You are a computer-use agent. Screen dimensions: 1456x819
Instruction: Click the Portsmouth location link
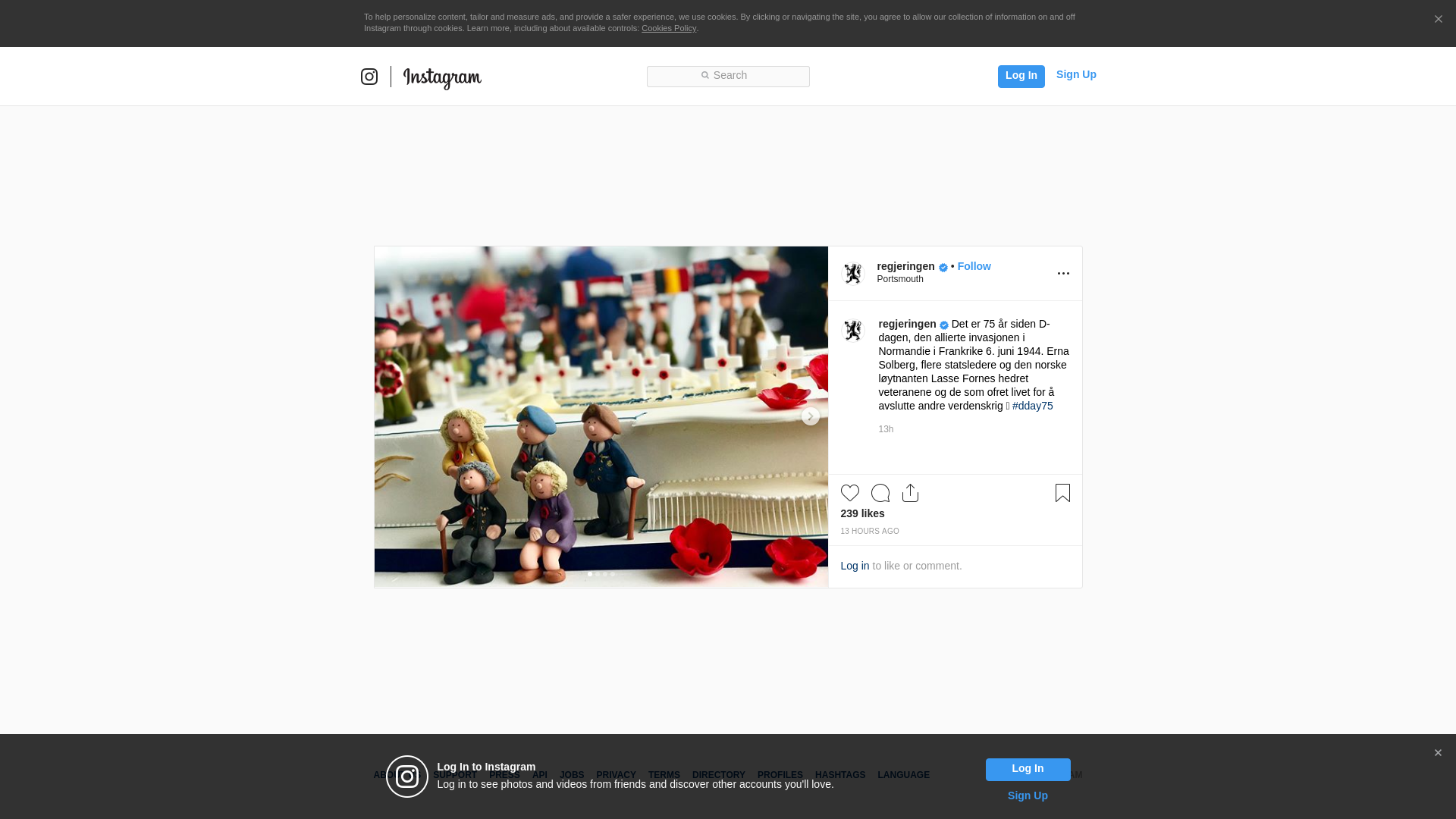(900, 279)
